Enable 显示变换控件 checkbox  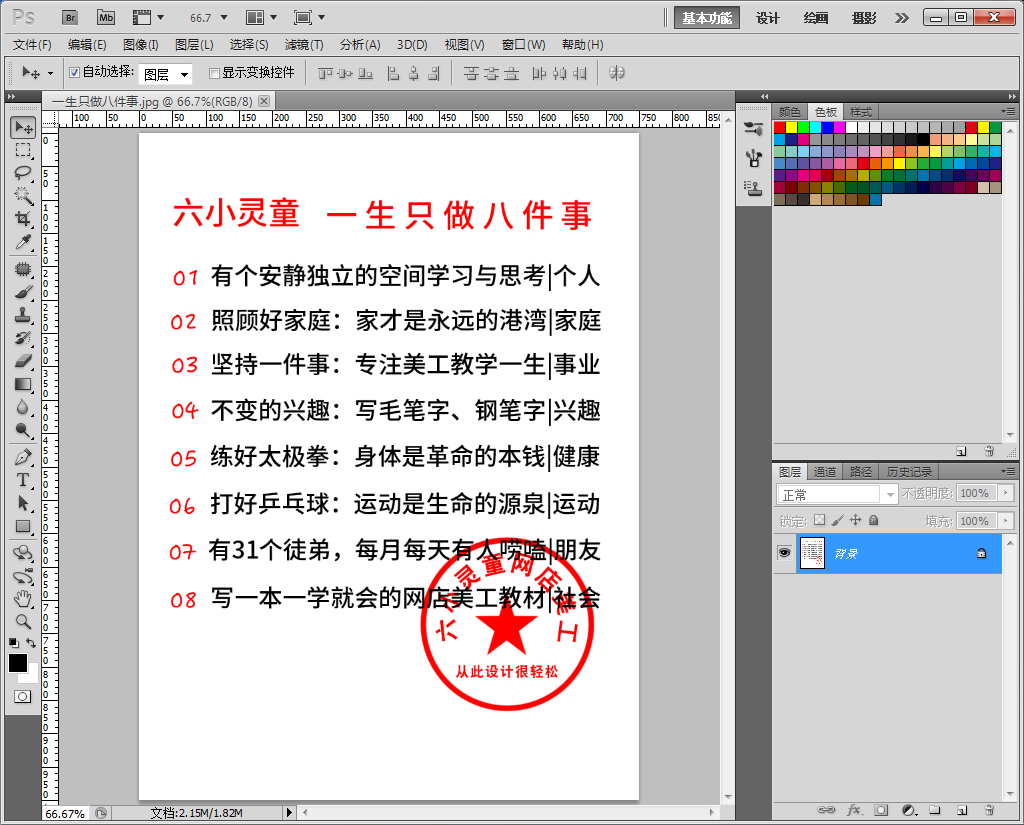[x=214, y=73]
